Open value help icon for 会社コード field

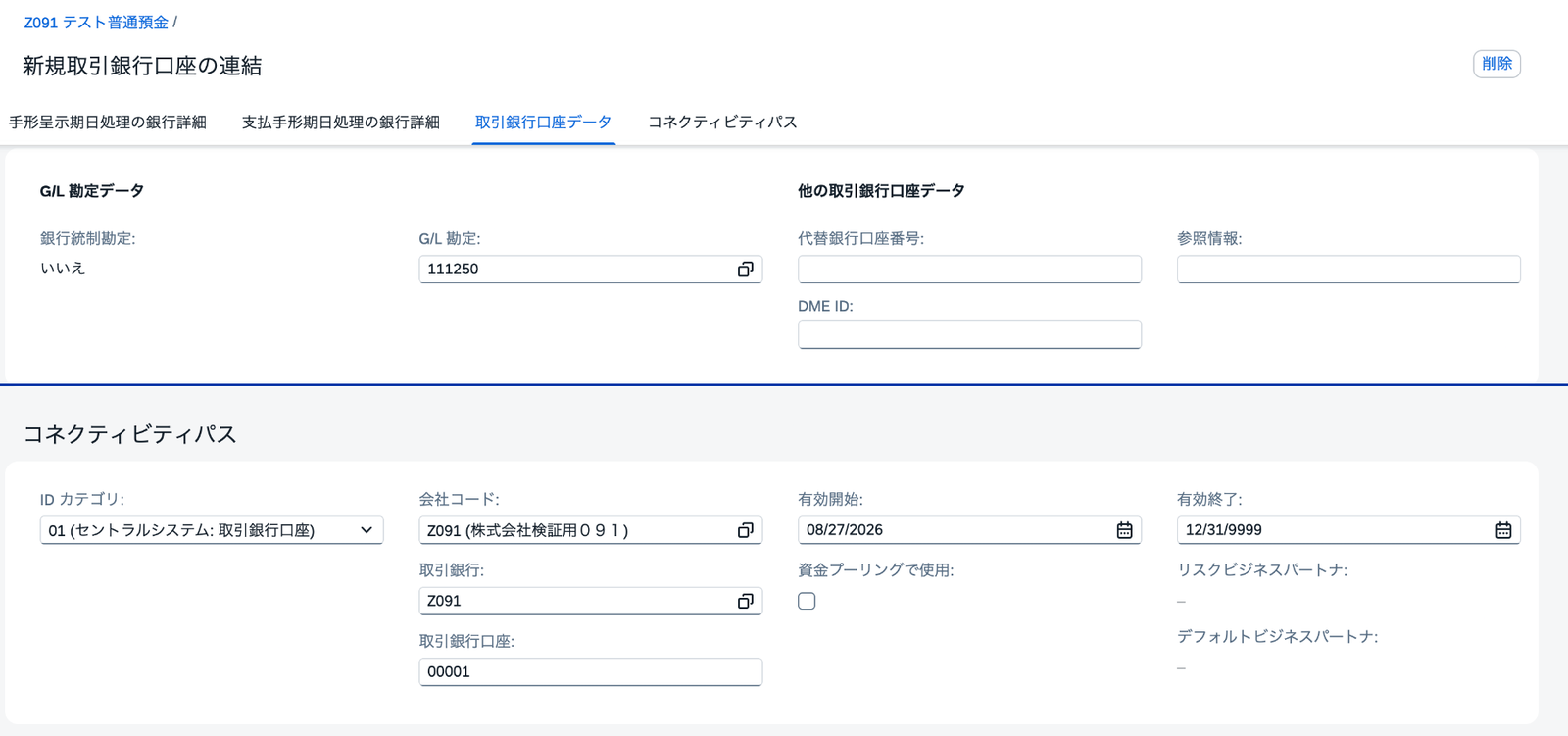745,530
